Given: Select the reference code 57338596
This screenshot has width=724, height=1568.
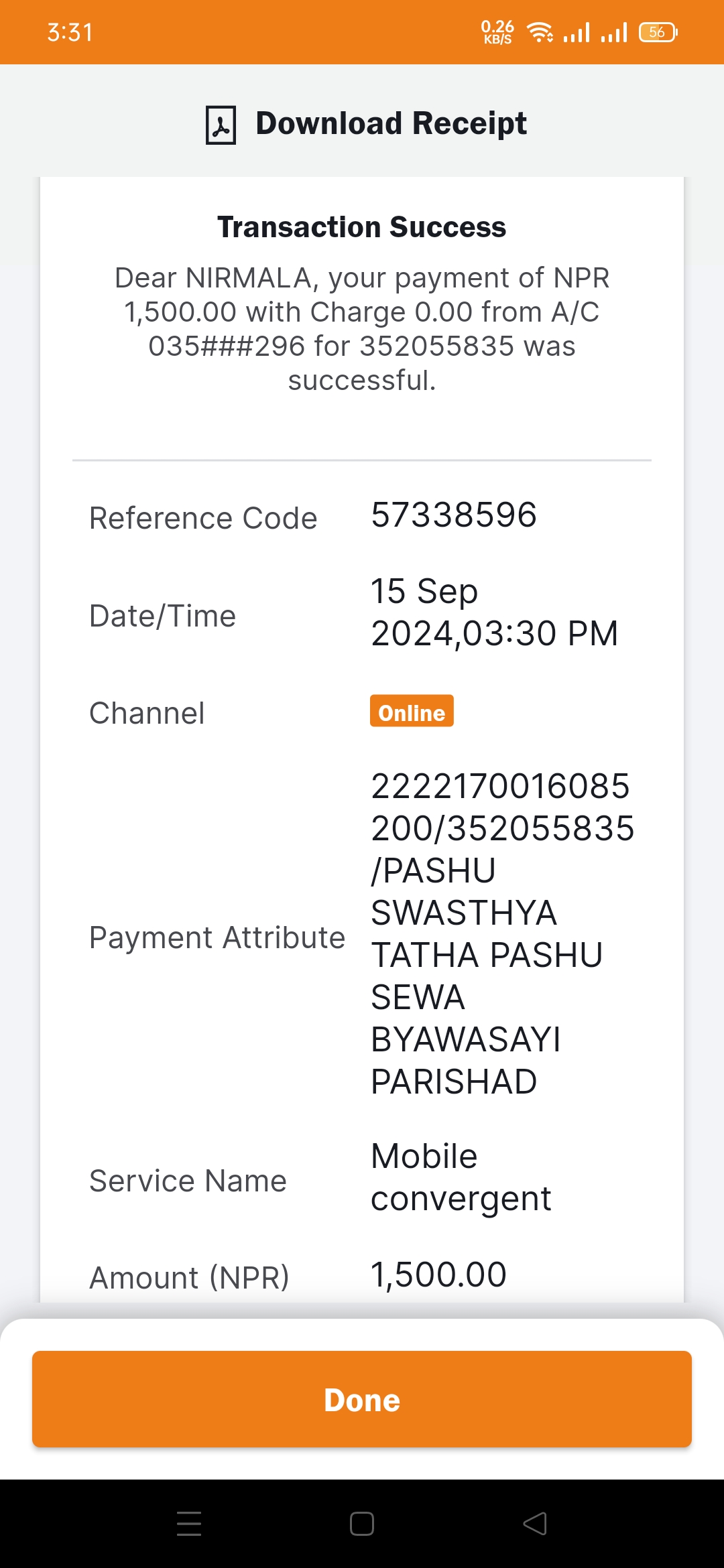Looking at the screenshot, I should (x=454, y=515).
